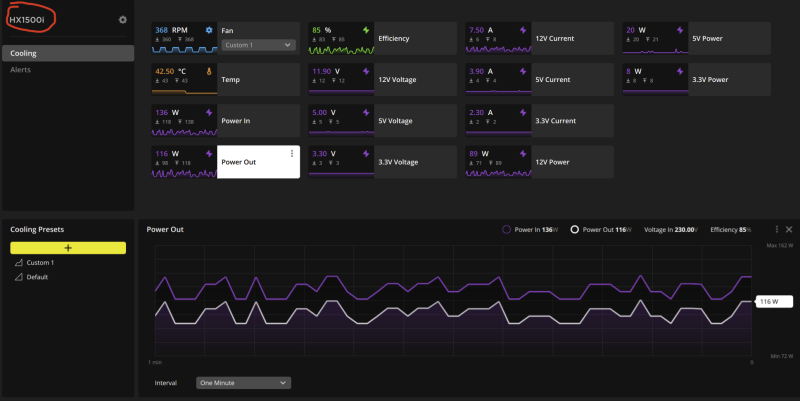The image size is (800, 401).
Task: Open the Fan preset Custom 1 dropdown
Action: click(x=258, y=45)
